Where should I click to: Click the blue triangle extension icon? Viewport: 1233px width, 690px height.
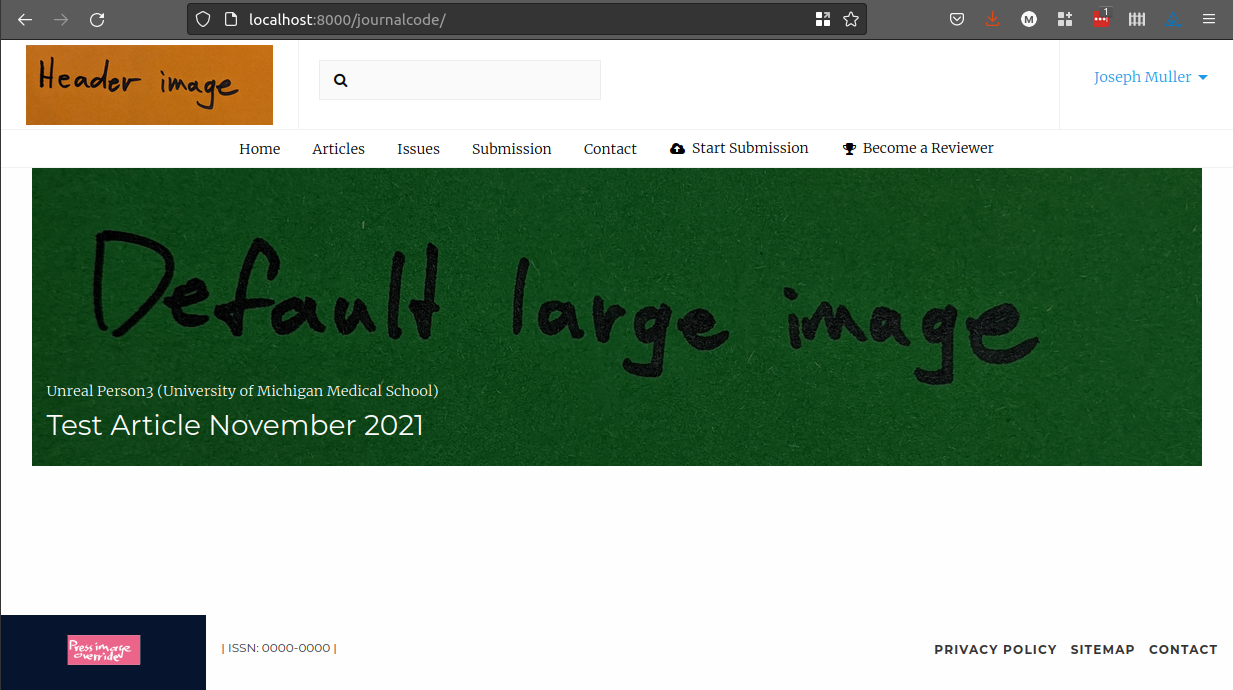point(1173,19)
